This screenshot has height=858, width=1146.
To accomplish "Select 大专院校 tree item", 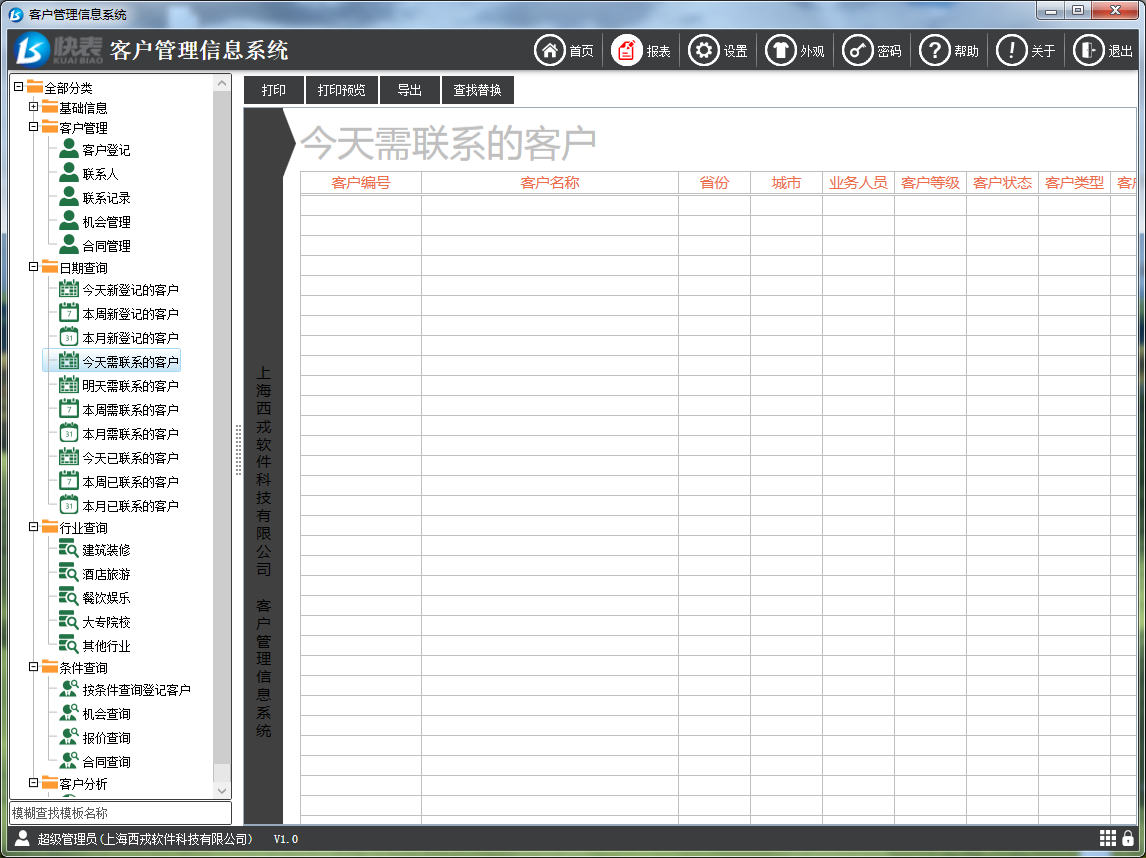I will pos(106,622).
